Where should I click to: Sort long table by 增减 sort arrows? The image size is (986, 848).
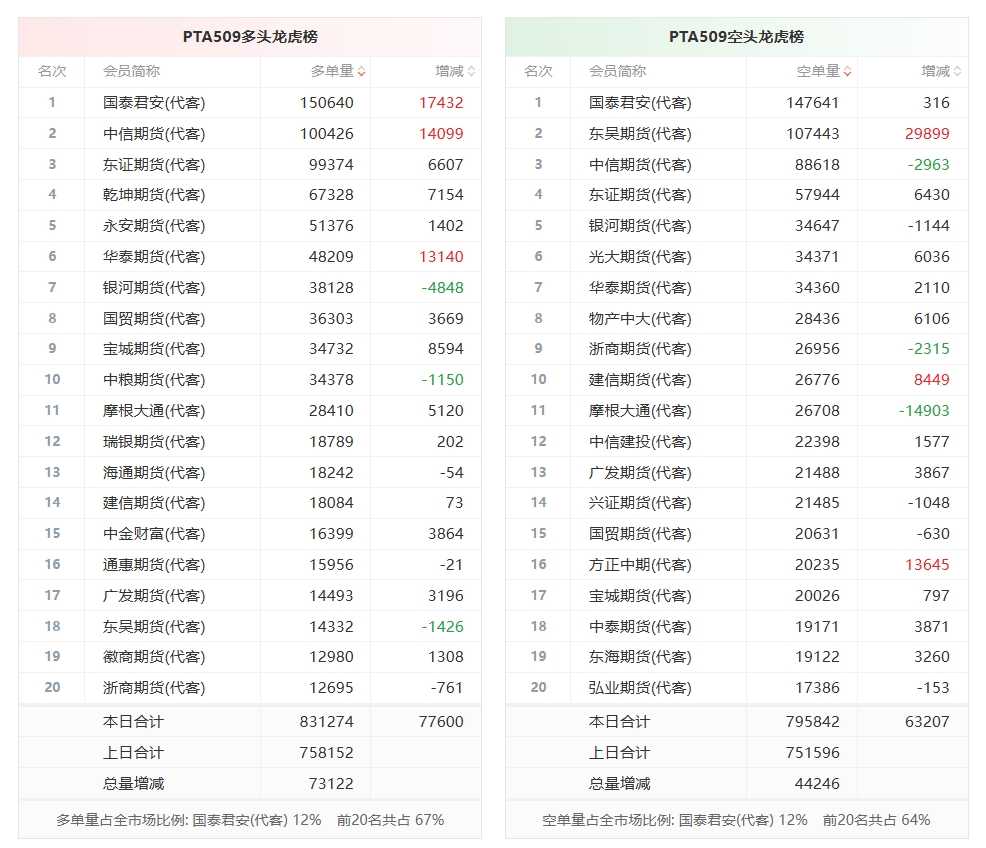pyautogui.click(x=472, y=72)
